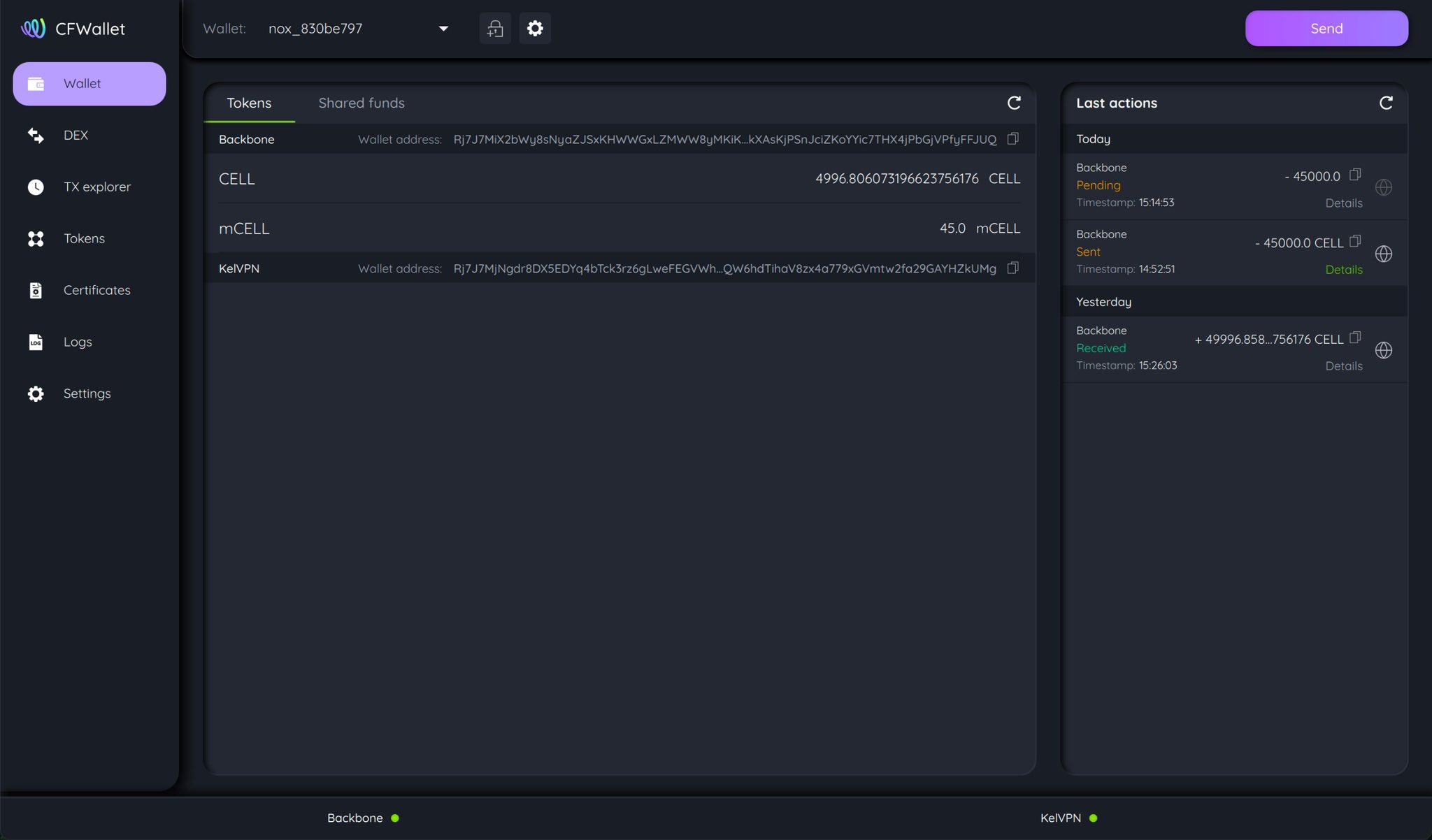Select the Tokens tab
Viewport: 1432px width, 840px height.
249,103
